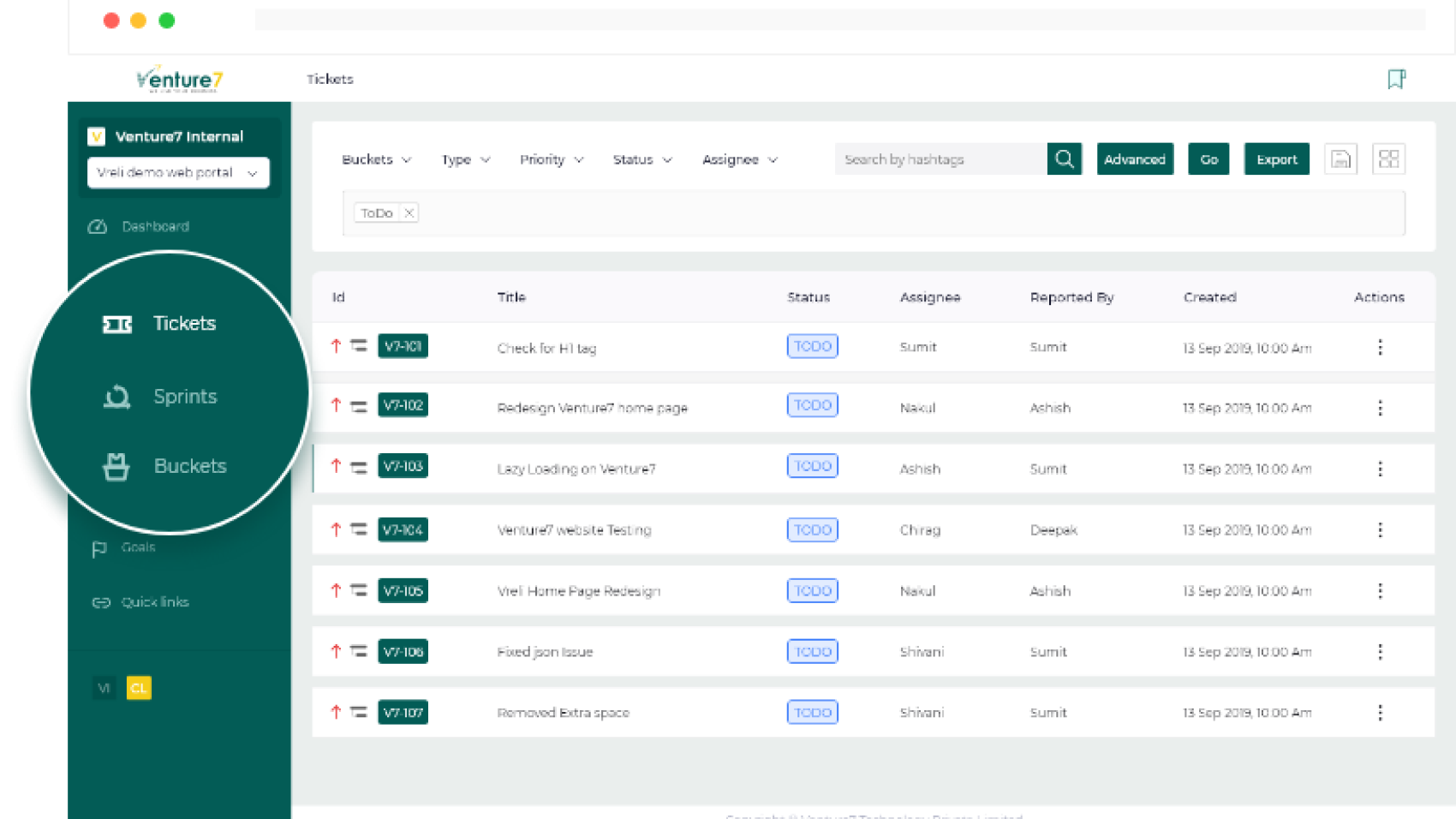Remove the ToDo filter tag
Screen dimensions: 1456x819
coord(409,212)
